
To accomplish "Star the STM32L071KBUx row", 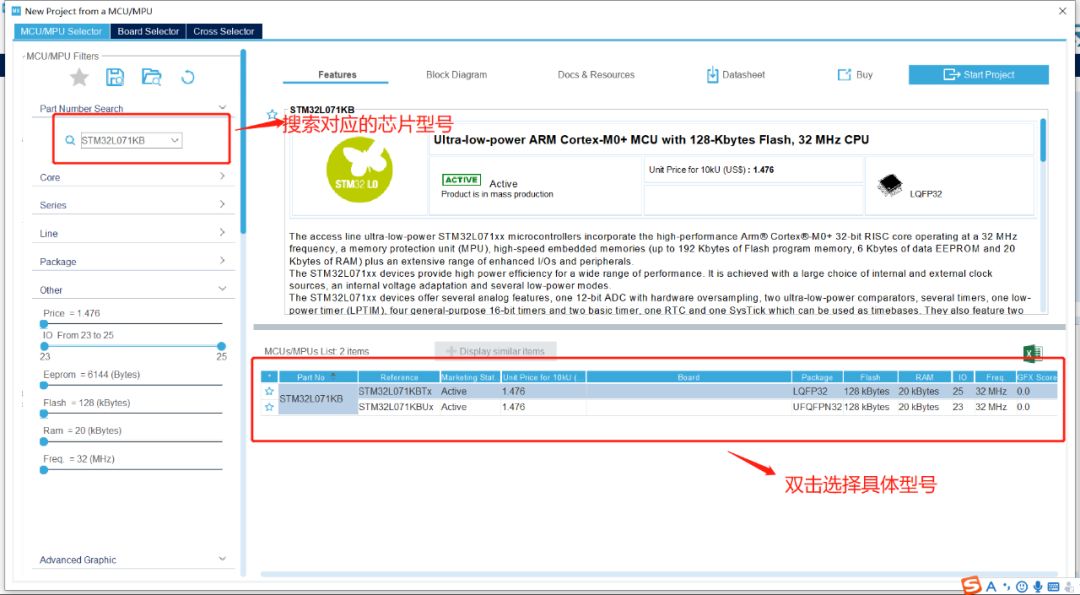I will point(269,407).
